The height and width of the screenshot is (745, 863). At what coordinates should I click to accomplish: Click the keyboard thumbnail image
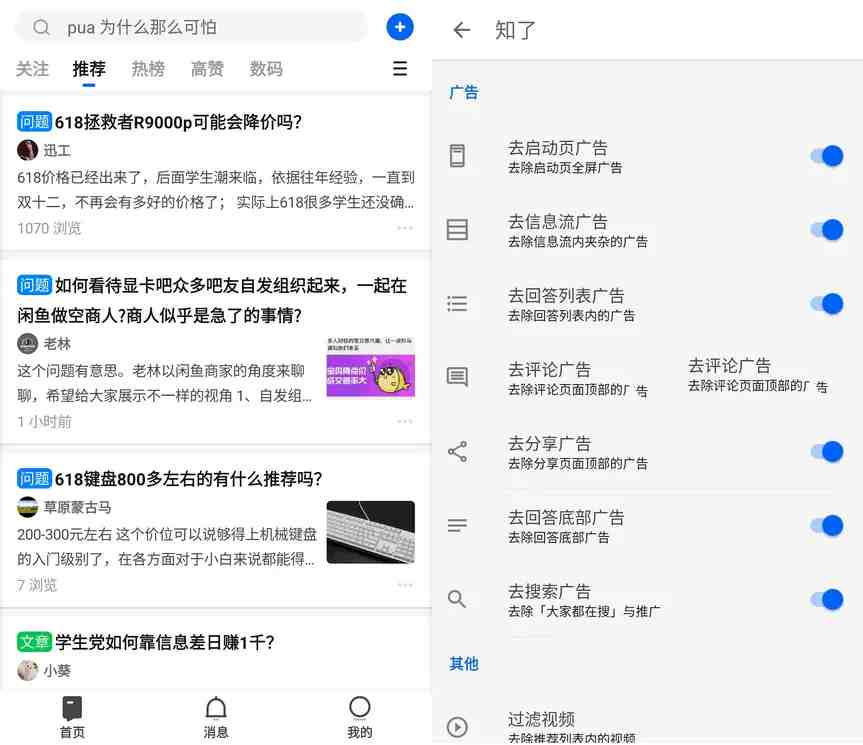(370, 532)
